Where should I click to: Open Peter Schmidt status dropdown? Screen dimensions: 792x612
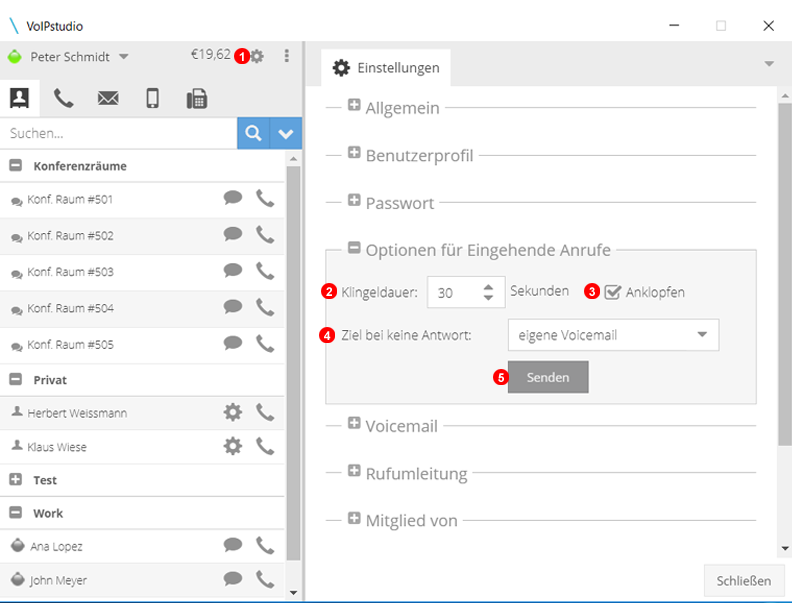click(x=124, y=57)
